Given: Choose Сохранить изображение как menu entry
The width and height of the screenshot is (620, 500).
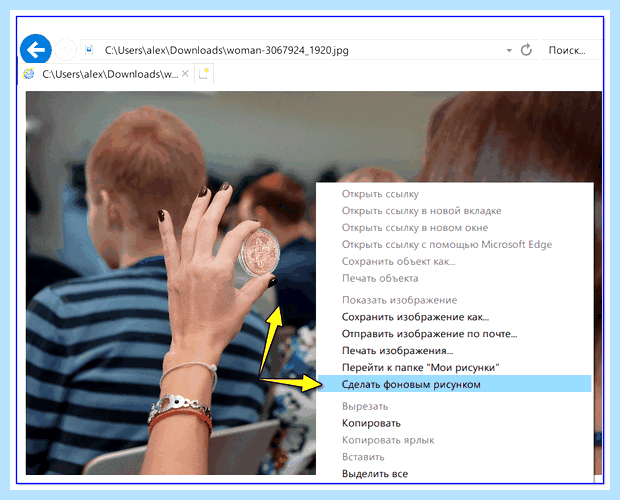Looking at the screenshot, I should click(x=415, y=317).
